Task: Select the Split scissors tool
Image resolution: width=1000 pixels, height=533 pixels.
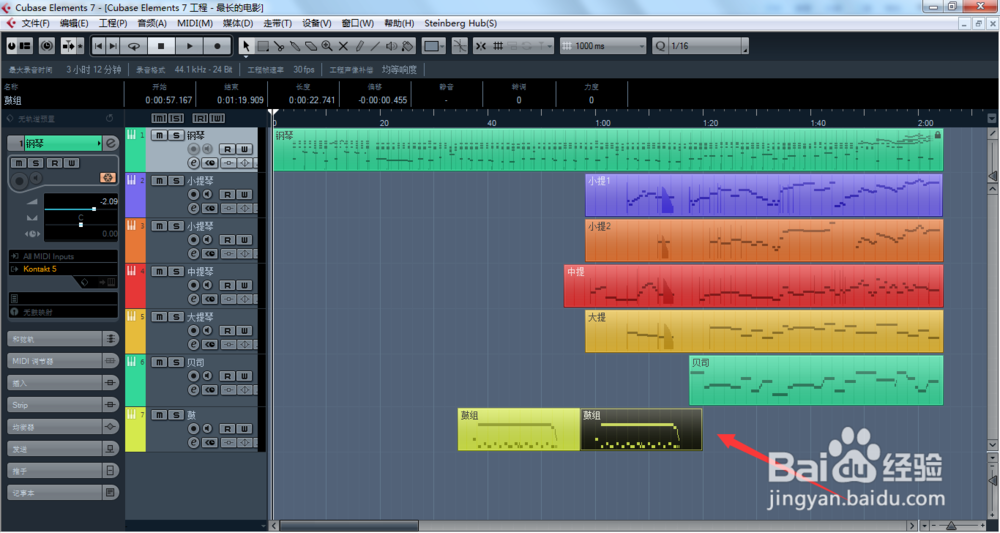Action: tap(279, 46)
